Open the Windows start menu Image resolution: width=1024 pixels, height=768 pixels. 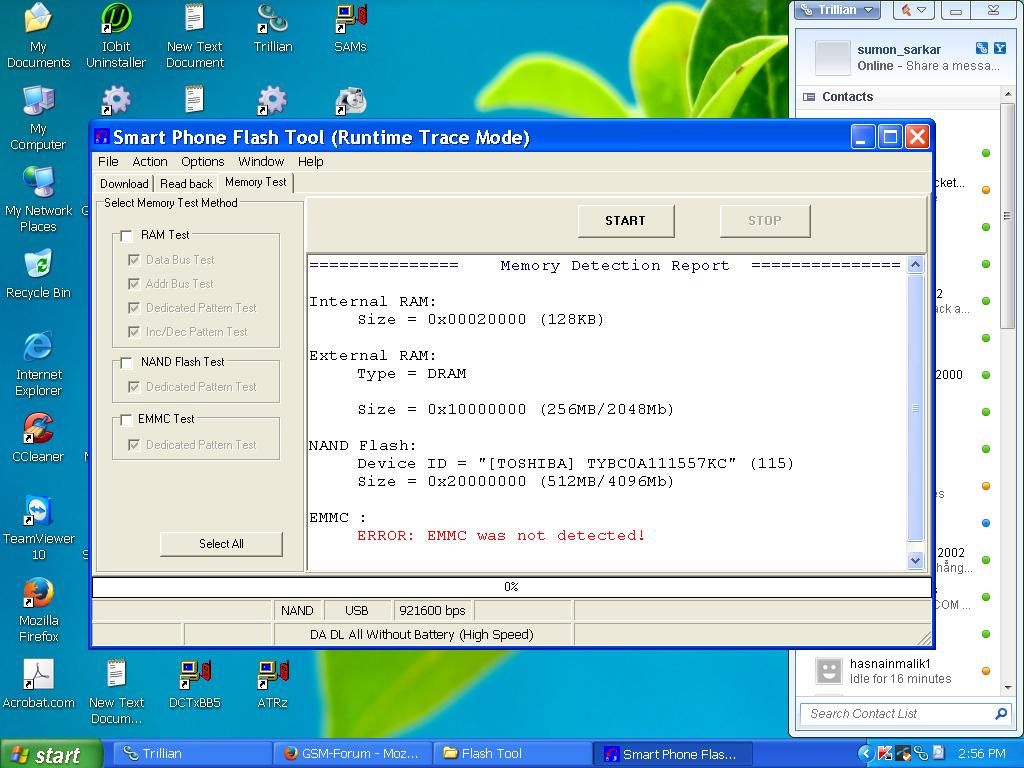coord(50,754)
